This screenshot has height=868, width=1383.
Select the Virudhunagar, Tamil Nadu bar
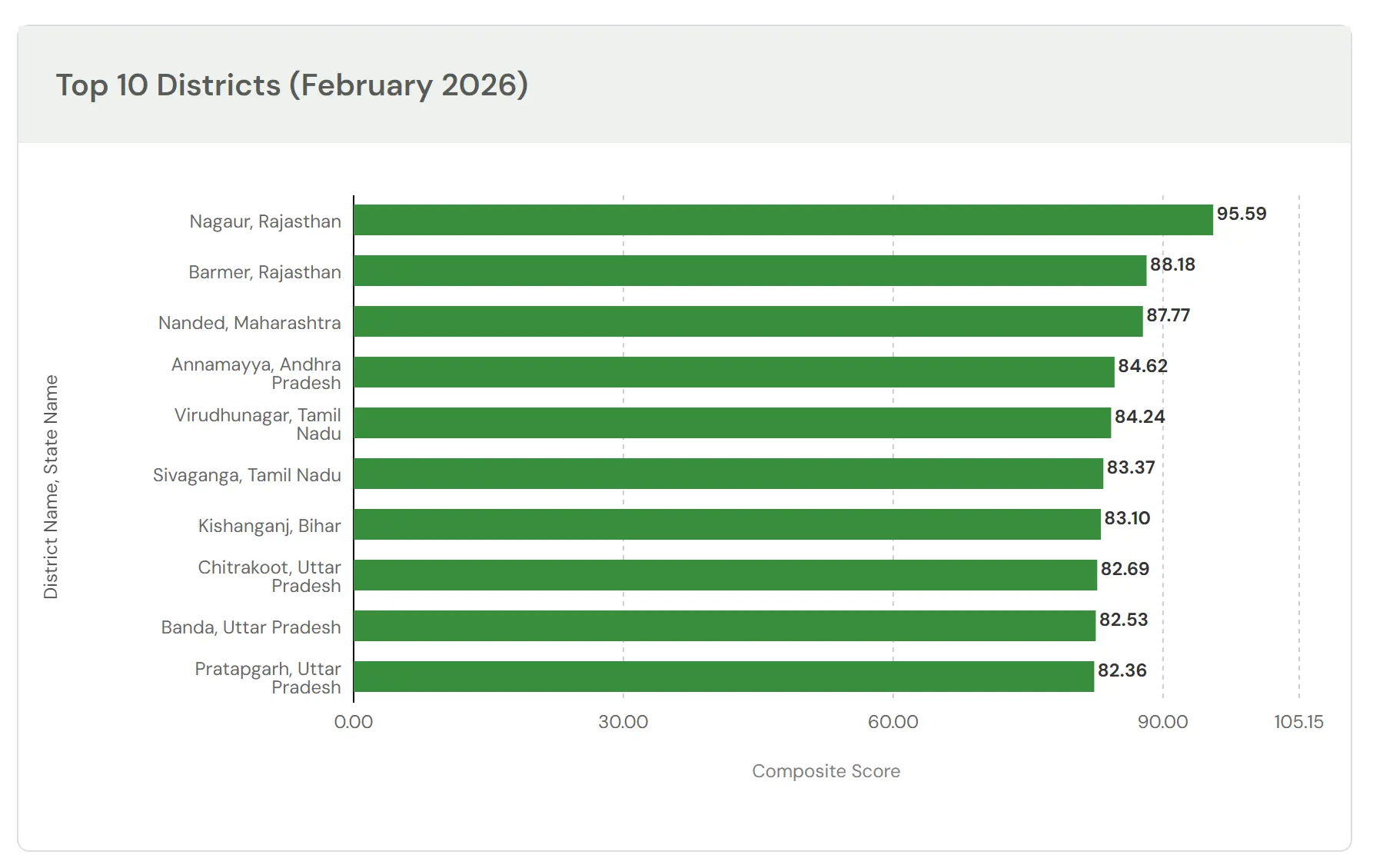pos(732,423)
